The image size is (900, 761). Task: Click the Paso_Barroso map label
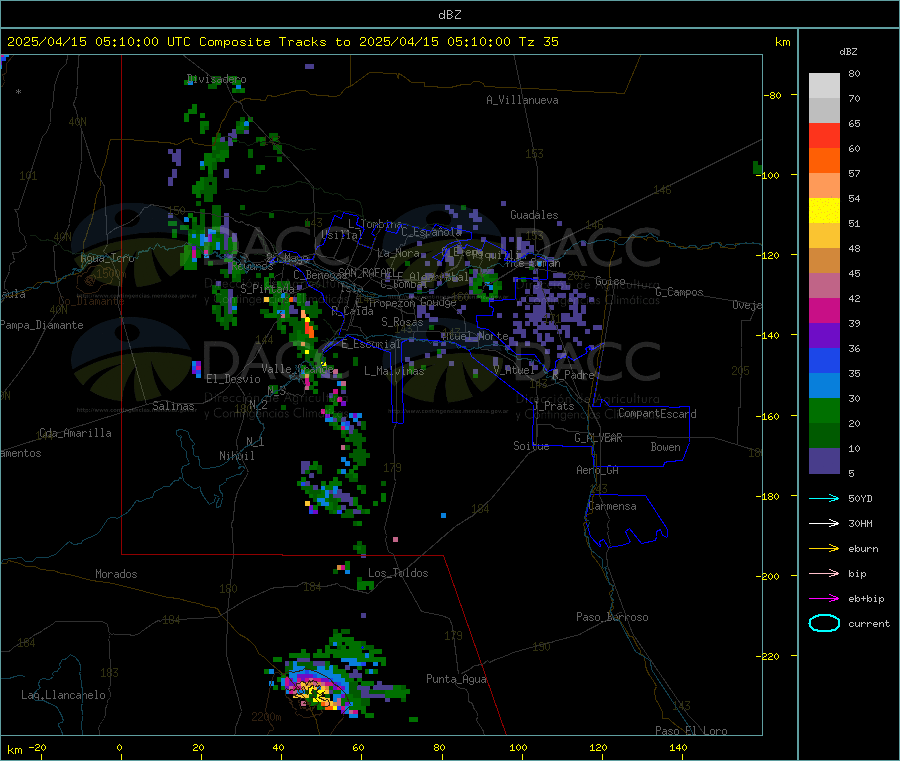[612, 617]
